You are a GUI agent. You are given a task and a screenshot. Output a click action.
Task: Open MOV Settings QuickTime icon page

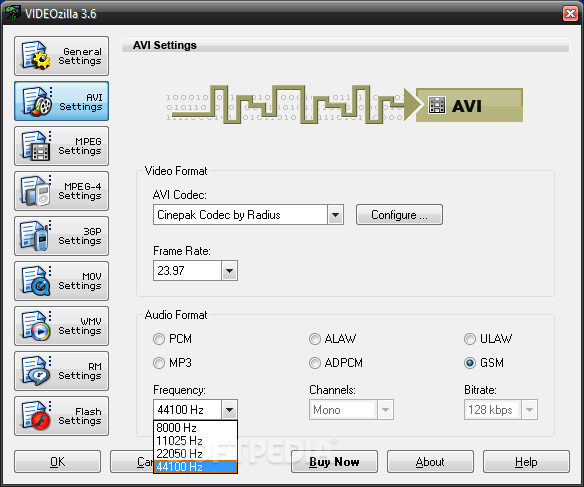pos(61,281)
